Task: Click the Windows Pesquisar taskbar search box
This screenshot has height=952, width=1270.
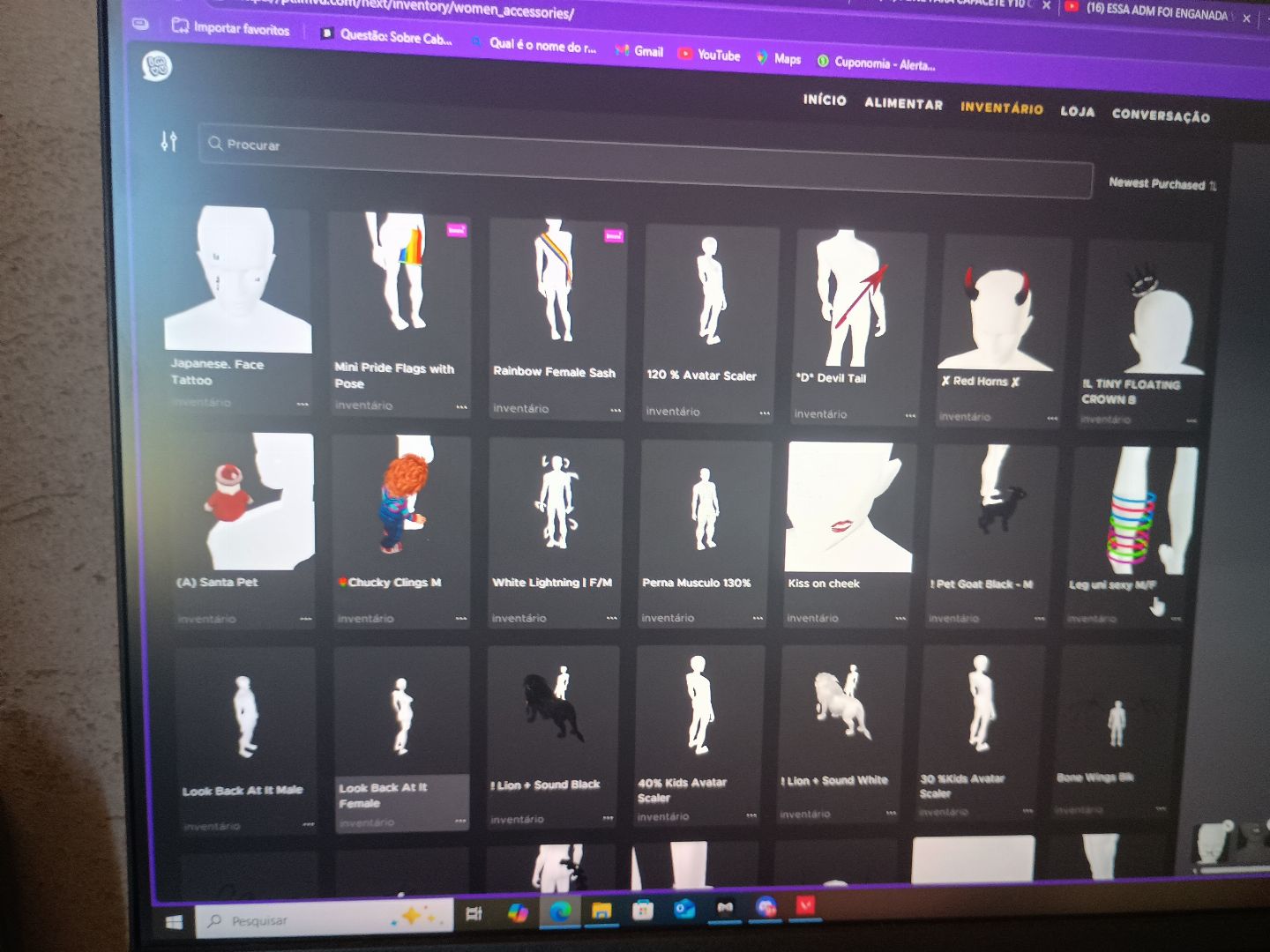Action: (x=324, y=919)
